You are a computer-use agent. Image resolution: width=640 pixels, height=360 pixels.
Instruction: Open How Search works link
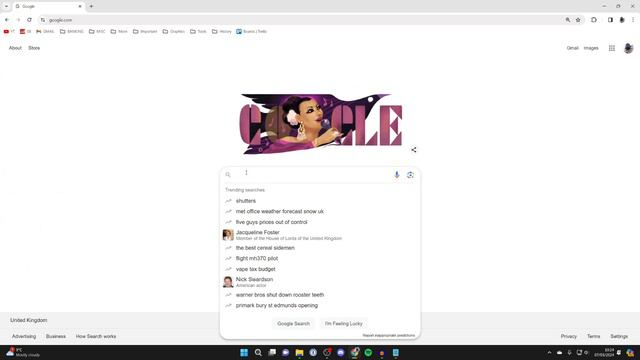(x=96, y=336)
